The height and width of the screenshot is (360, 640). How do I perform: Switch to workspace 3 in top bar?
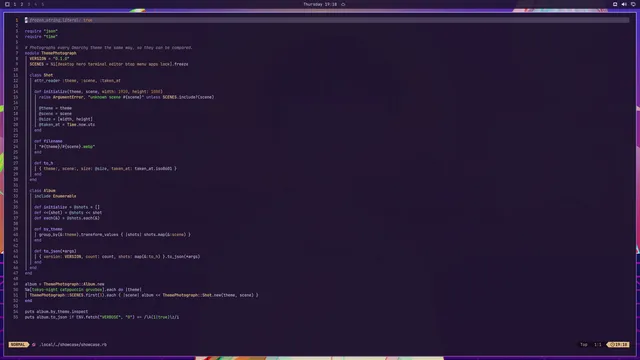click(29, 4)
